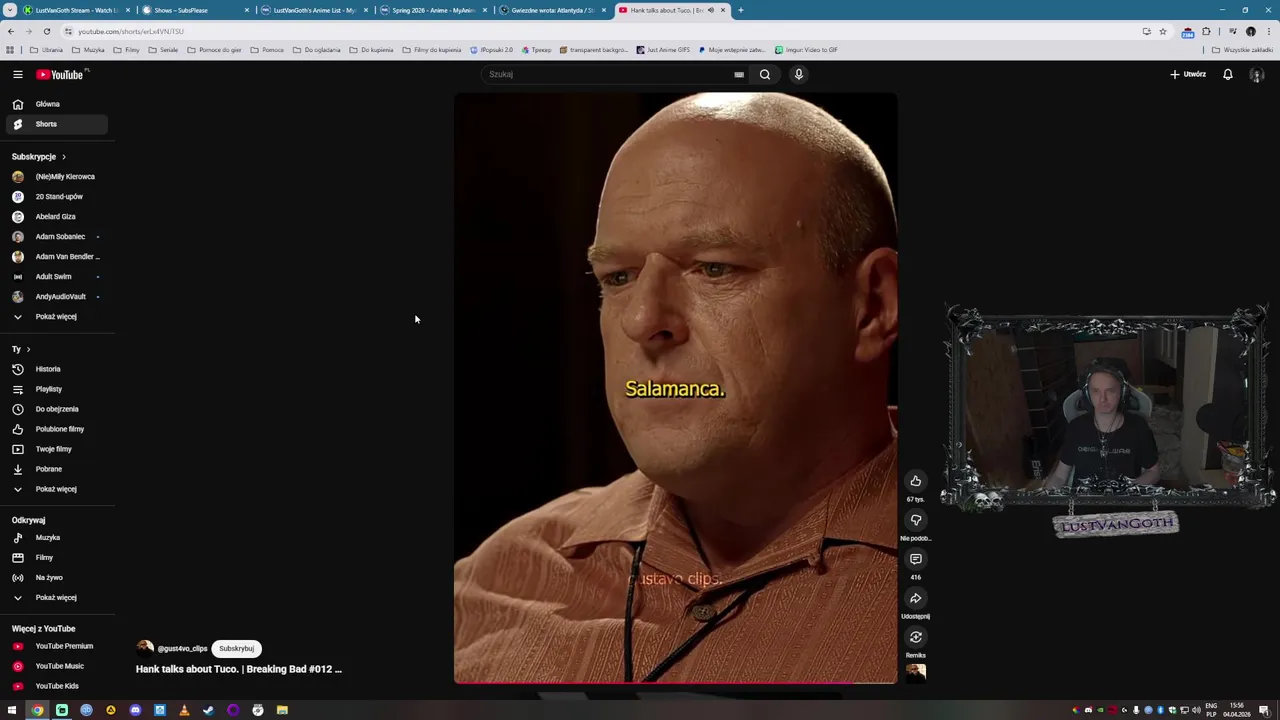This screenshot has width=1280, height=720.
Task: Open the Muzyka entry under Odkrywaj
Action: [57, 538]
